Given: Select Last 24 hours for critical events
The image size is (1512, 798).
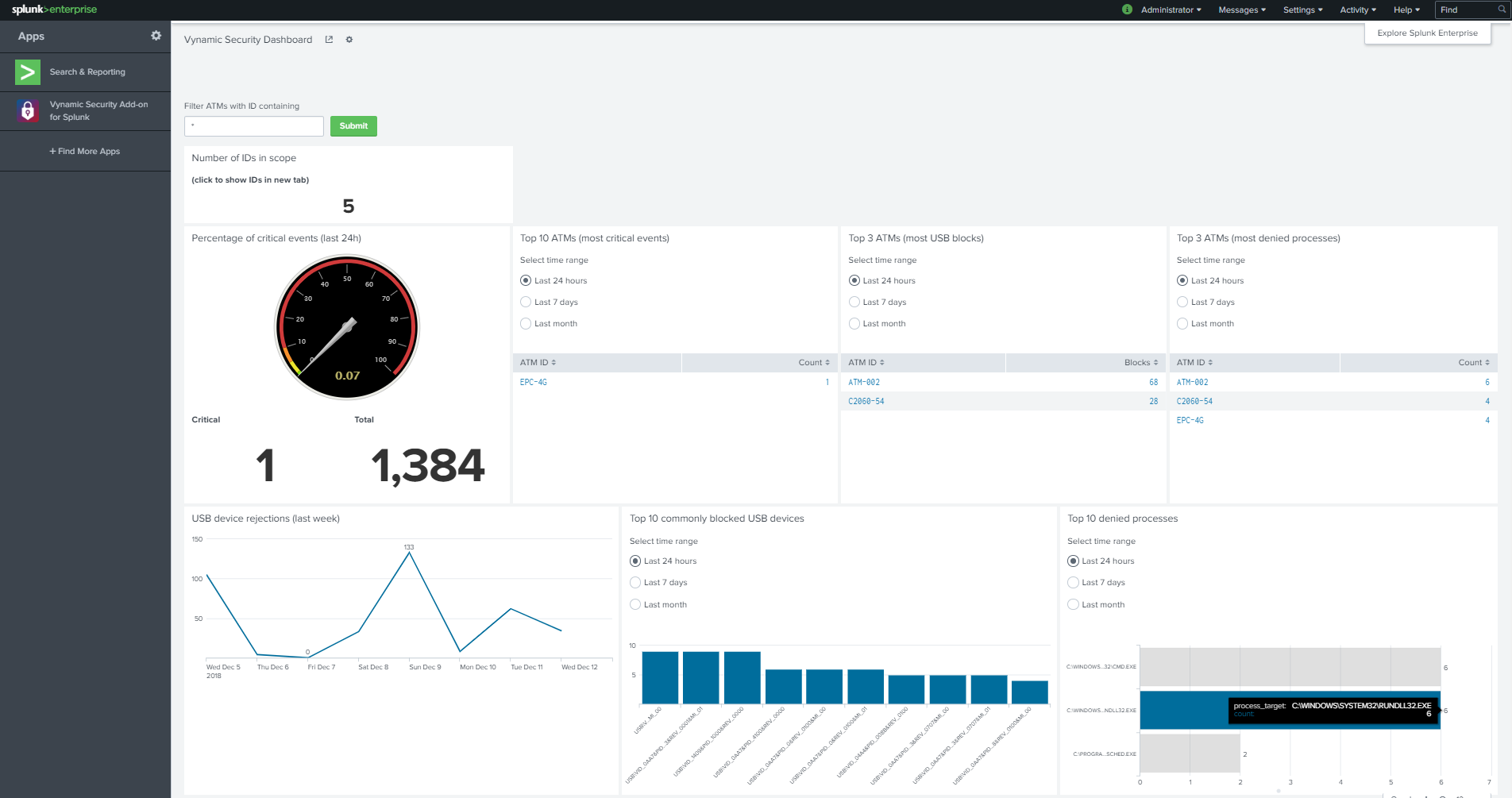Looking at the screenshot, I should pos(526,280).
